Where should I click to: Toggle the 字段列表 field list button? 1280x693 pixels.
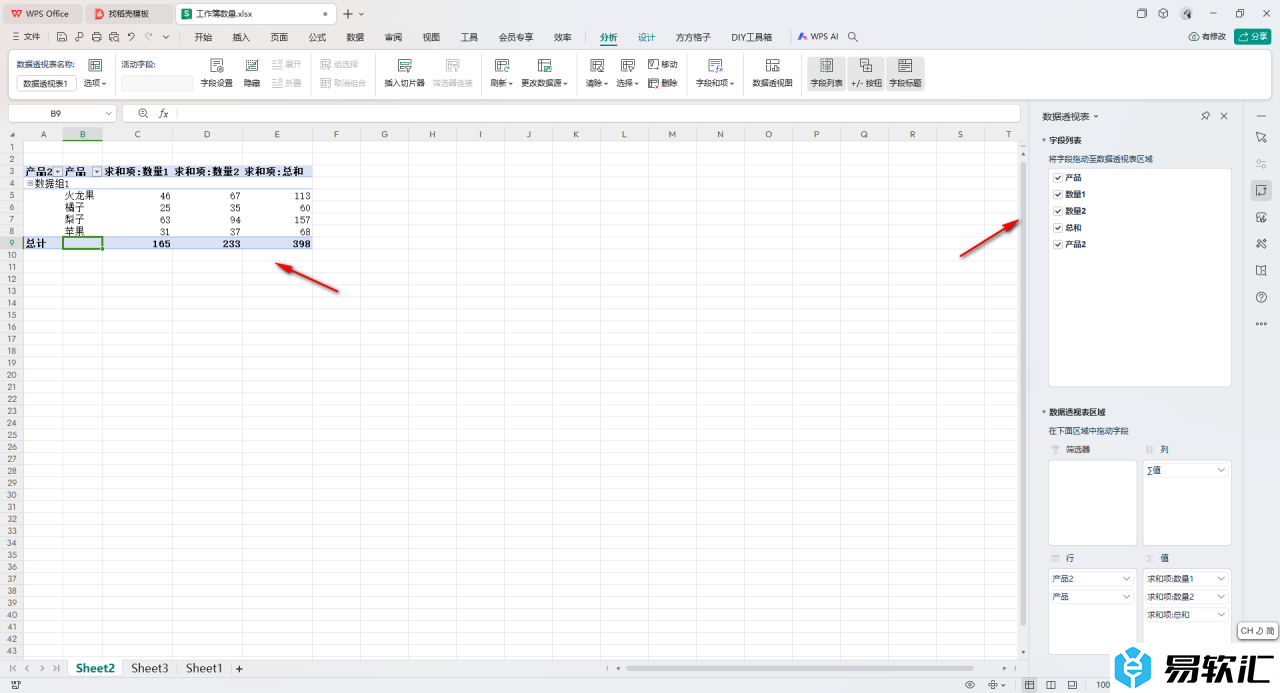[826, 73]
